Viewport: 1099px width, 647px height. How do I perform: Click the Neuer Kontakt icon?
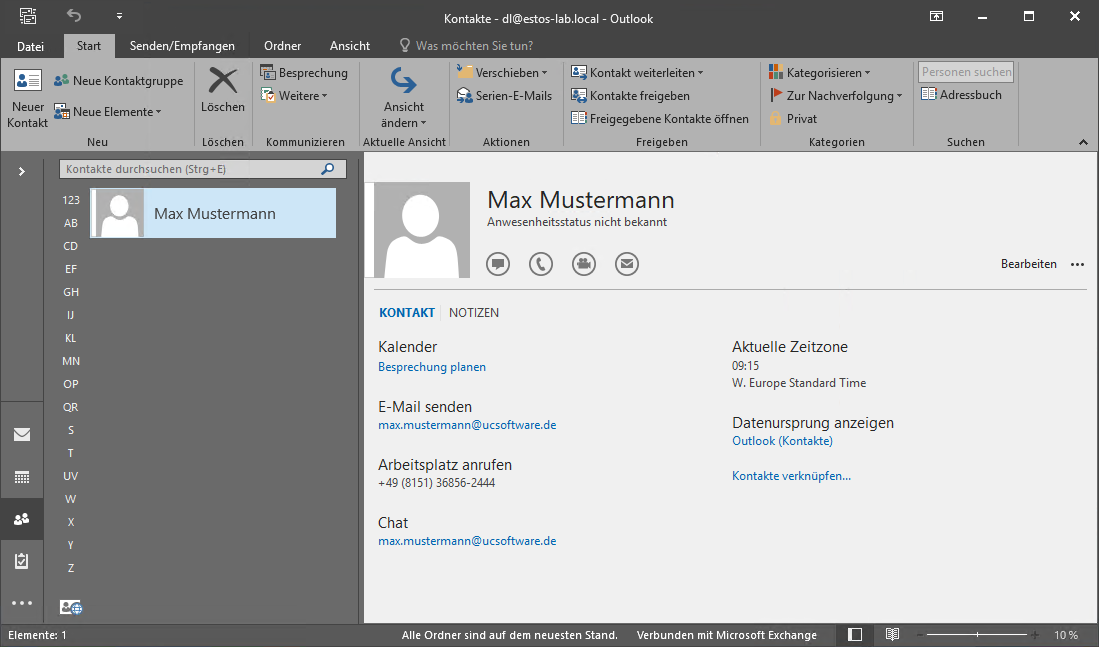tap(27, 82)
